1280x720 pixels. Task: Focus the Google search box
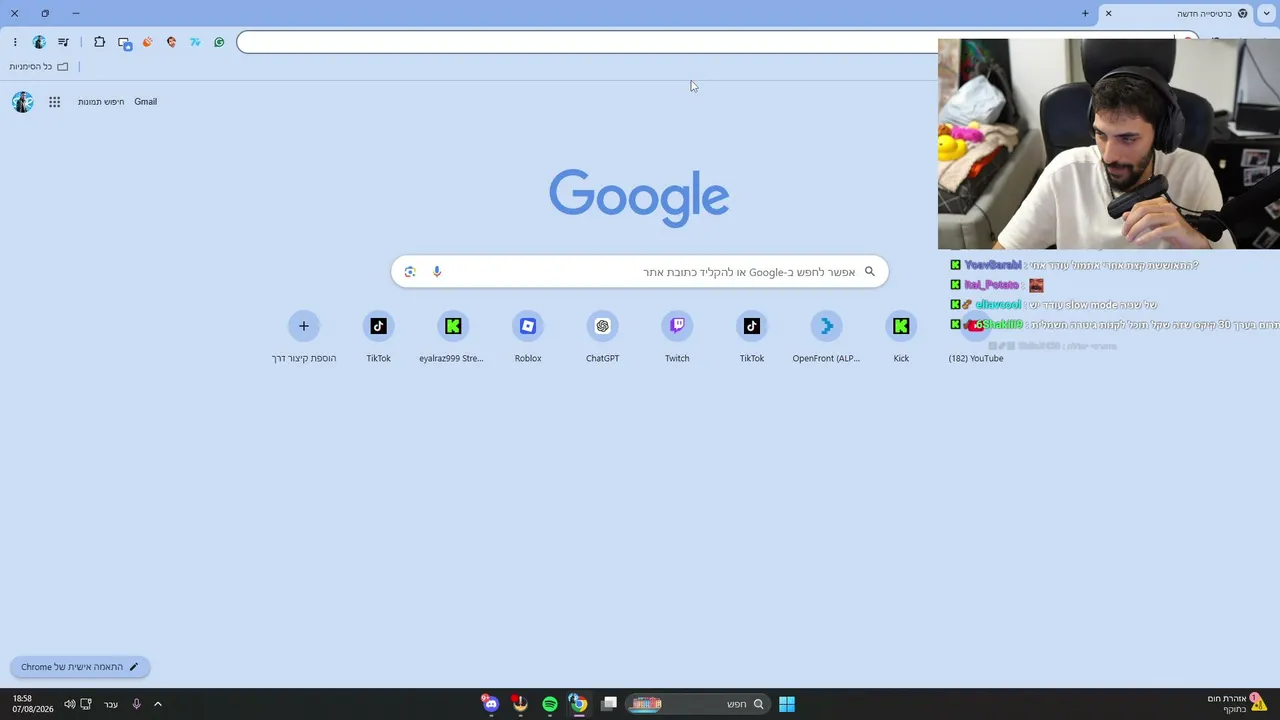click(x=640, y=272)
